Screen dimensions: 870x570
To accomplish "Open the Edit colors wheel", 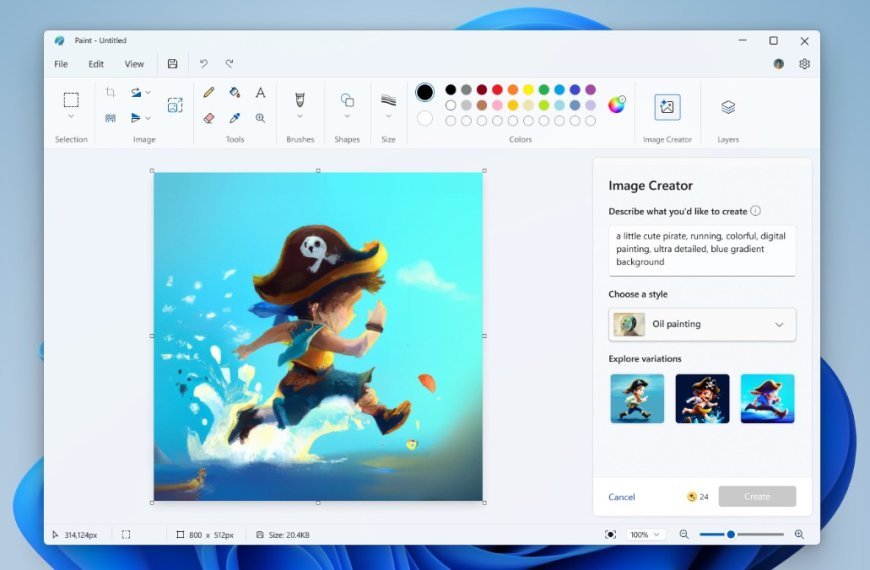I will [x=617, y=105].
